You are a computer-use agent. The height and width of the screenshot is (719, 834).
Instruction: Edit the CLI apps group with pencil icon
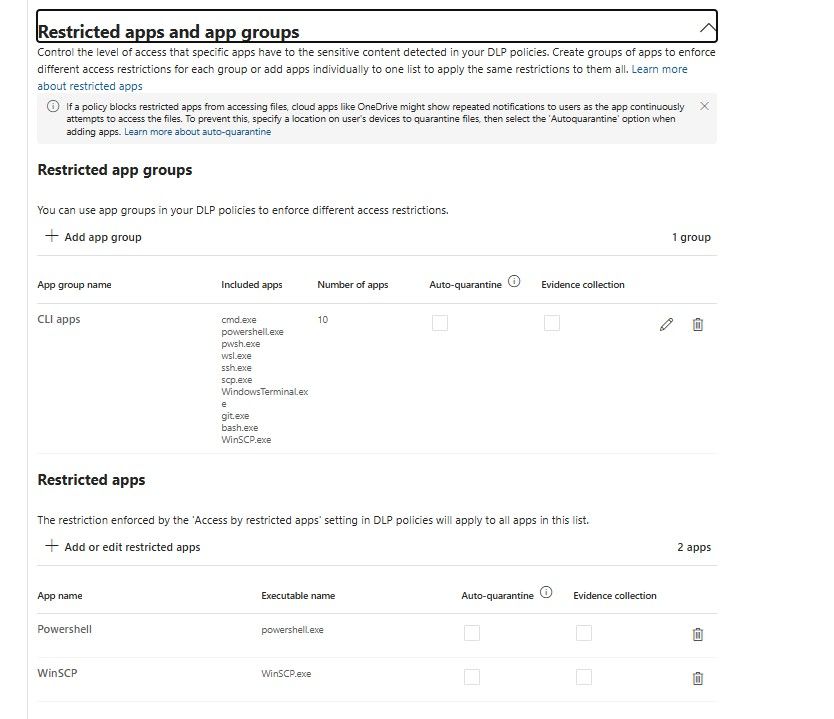coord(666,324)
